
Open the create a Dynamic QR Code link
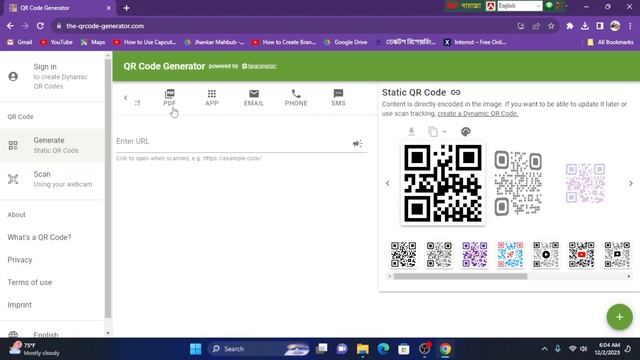478,113
